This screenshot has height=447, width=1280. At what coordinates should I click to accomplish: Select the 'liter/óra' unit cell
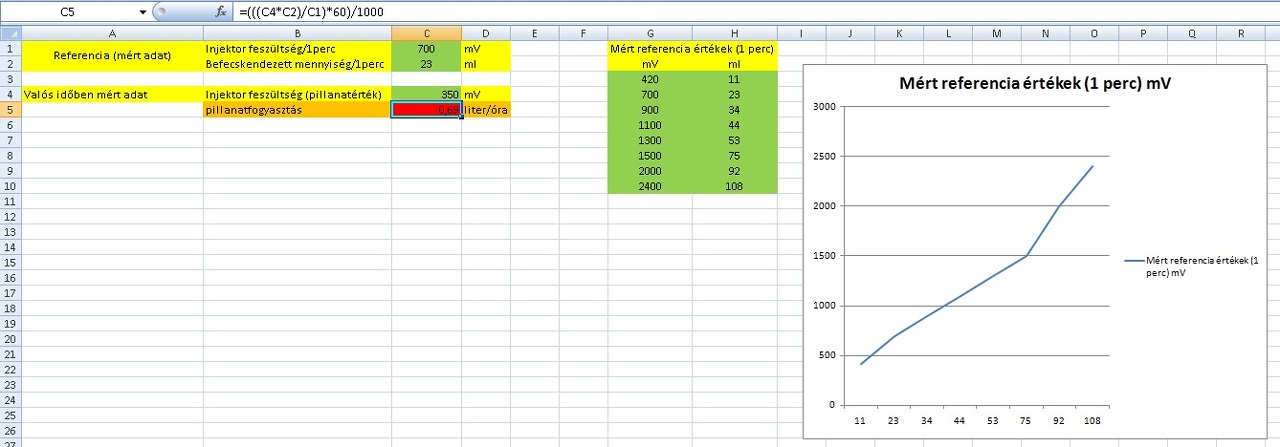point(486,109)
